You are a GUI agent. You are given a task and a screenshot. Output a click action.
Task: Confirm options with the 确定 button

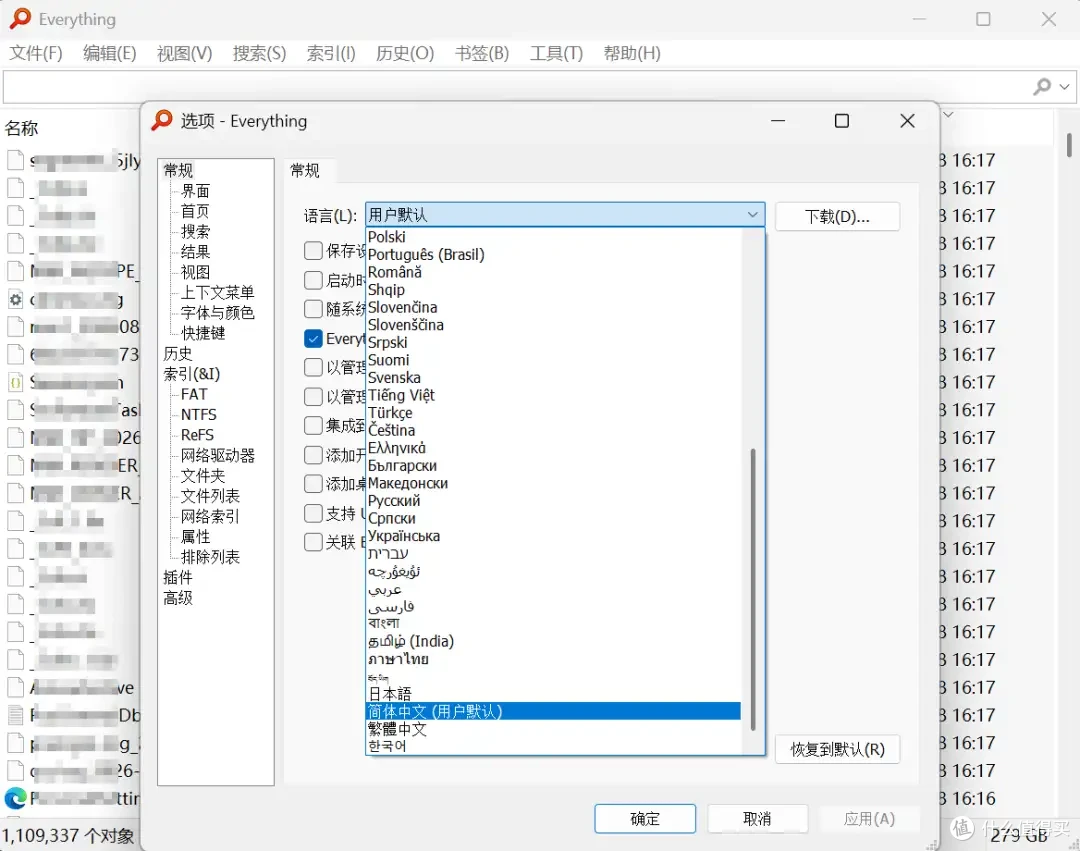(x=645, y=819)
